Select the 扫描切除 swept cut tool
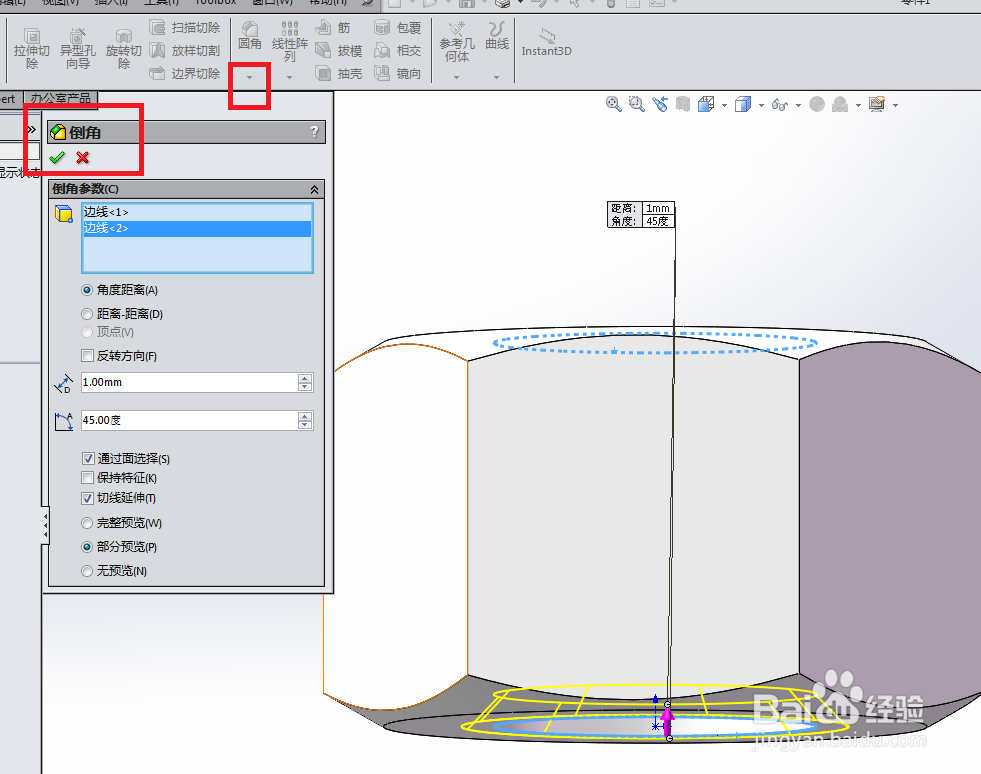 pyautogui.click(x=185, y=28)
